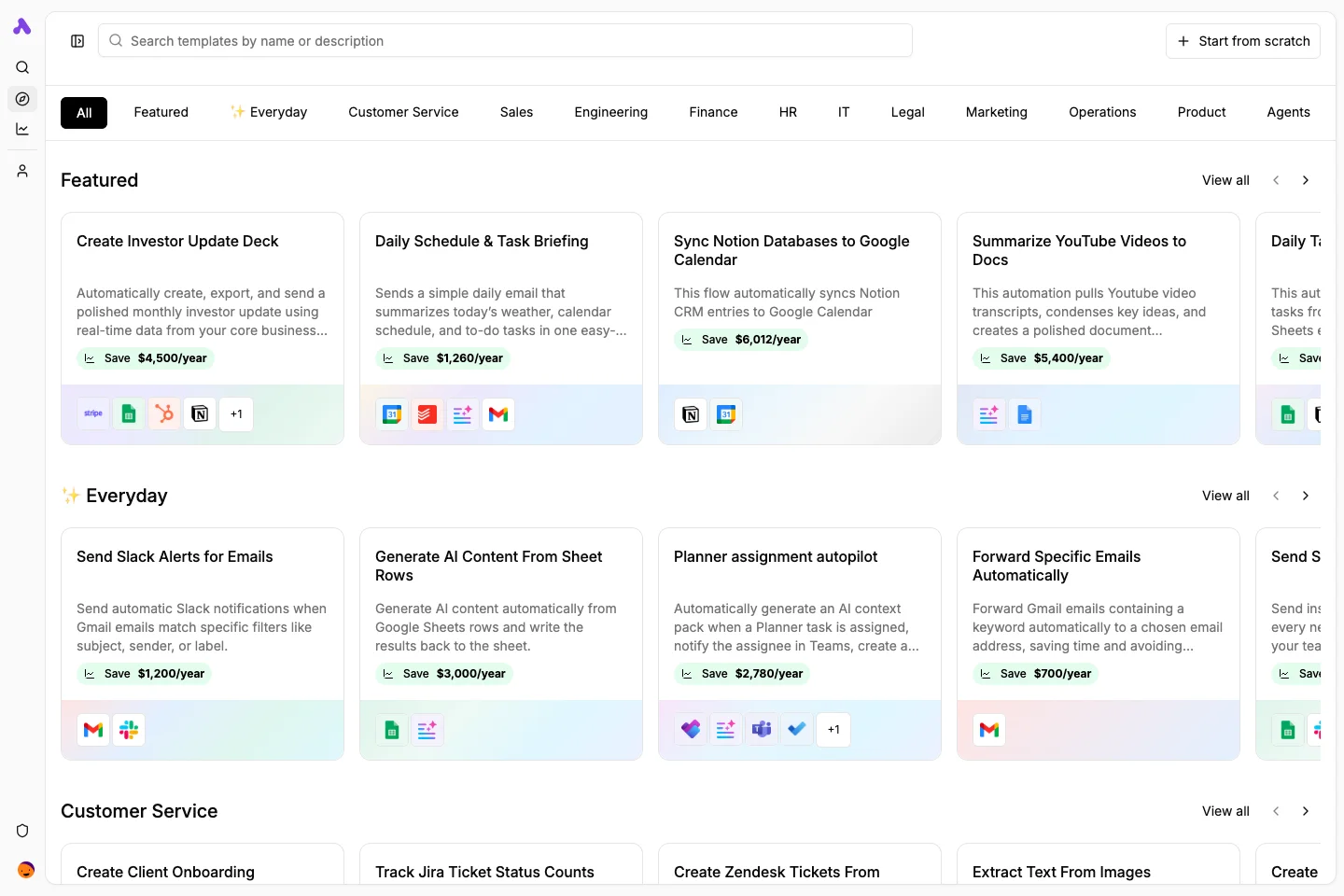Open the Send Slack Alerts for Emails title
The height and width of the screenshot is (896, 1344).
click(175, 556)
